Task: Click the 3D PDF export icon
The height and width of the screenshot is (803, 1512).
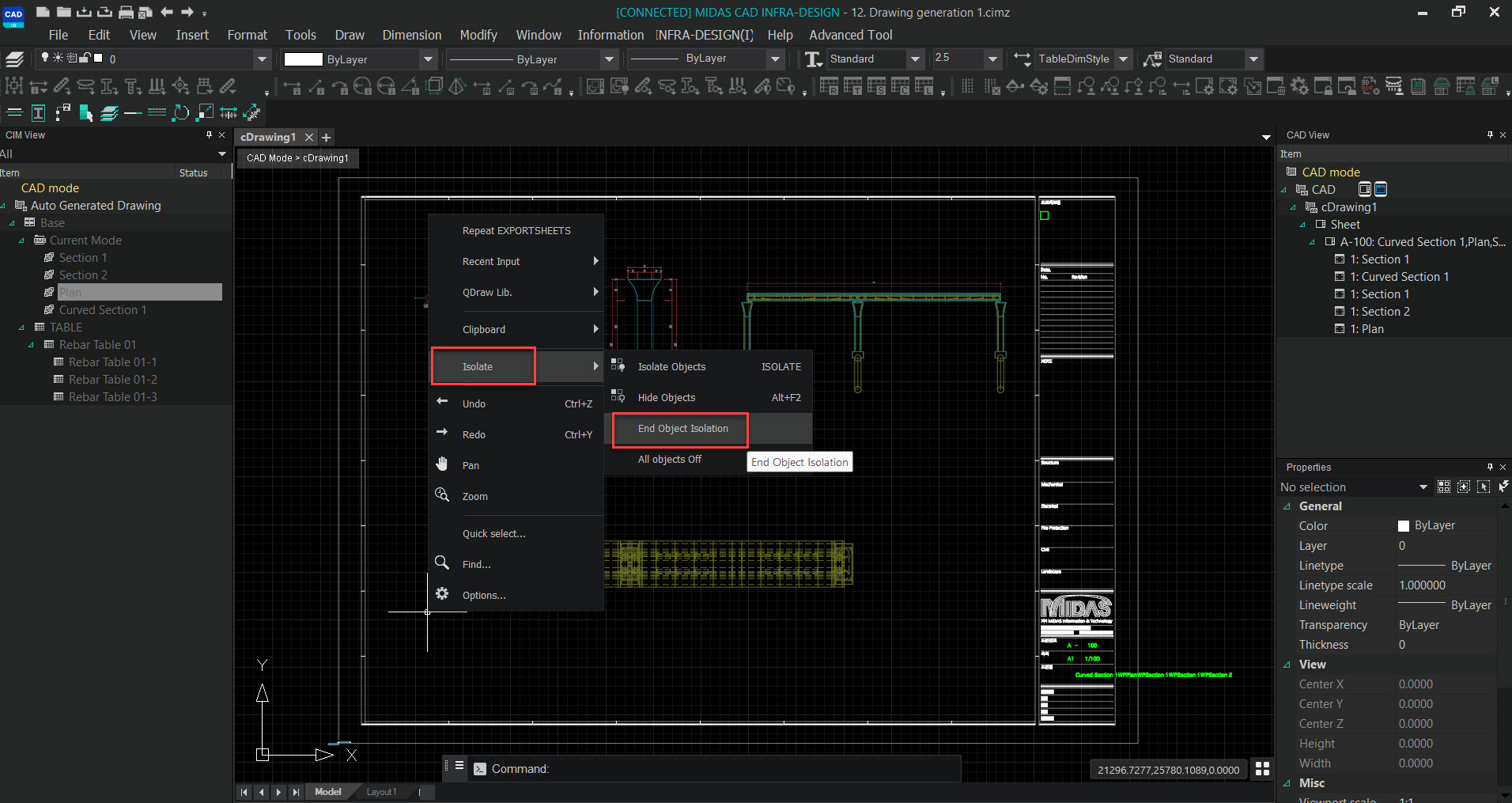Action: click(1370, 86)
